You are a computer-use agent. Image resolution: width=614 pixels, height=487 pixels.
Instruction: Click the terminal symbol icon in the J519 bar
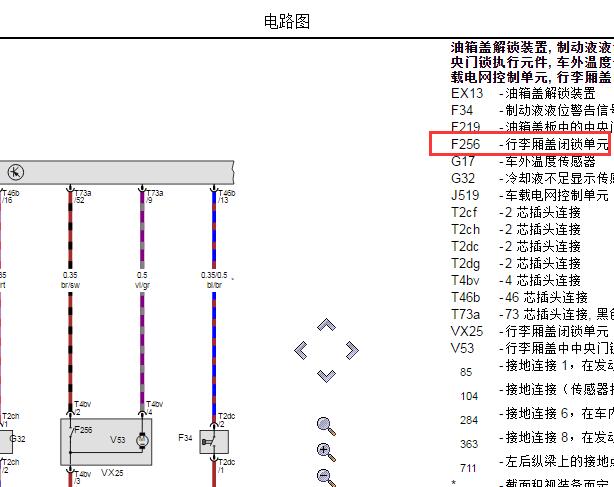pos(16,172)
